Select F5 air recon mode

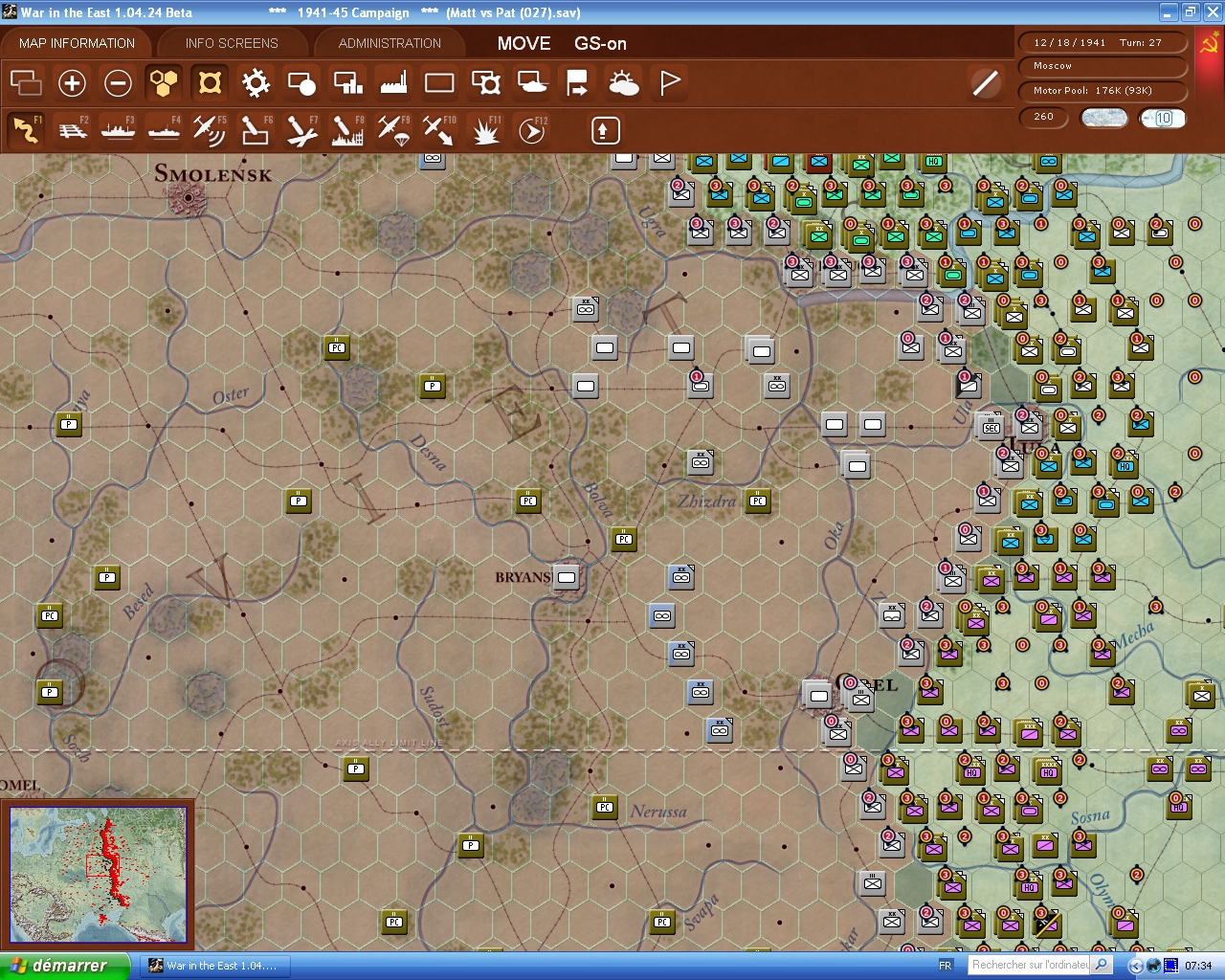[x=210, y=129]
